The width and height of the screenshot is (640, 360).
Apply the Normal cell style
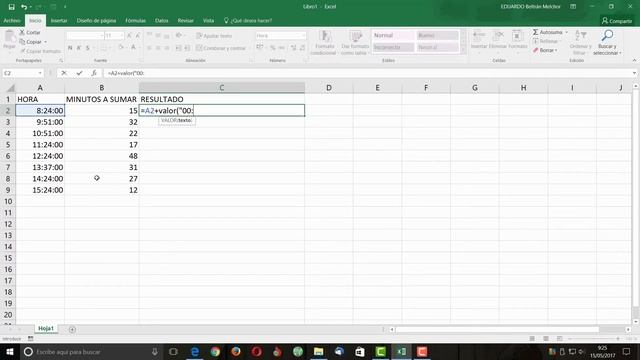tap(393, 36)
